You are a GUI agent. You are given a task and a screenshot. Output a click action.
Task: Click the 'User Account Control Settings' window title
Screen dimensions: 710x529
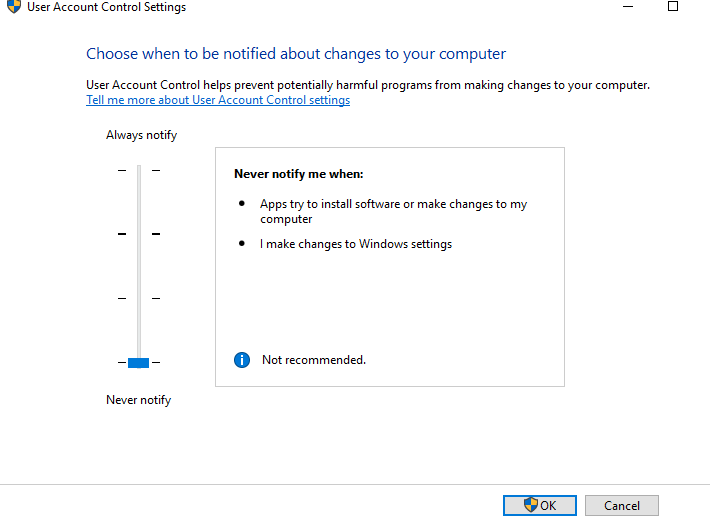coord(106,7)
